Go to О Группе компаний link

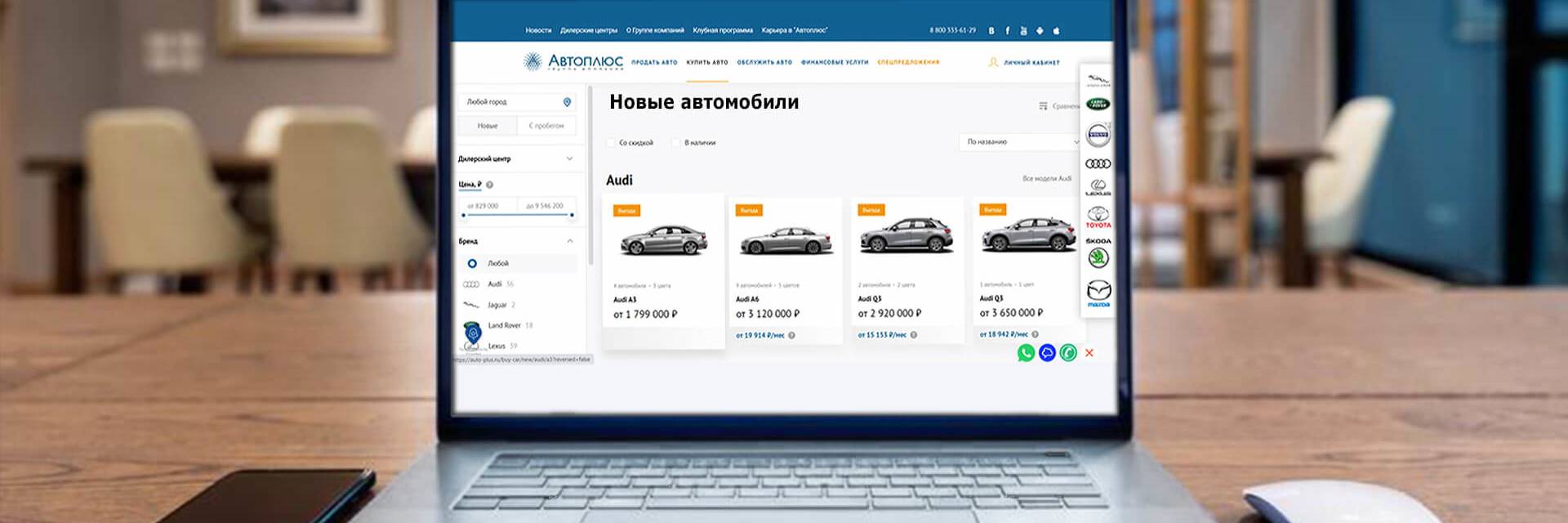[x=655, y=30]
